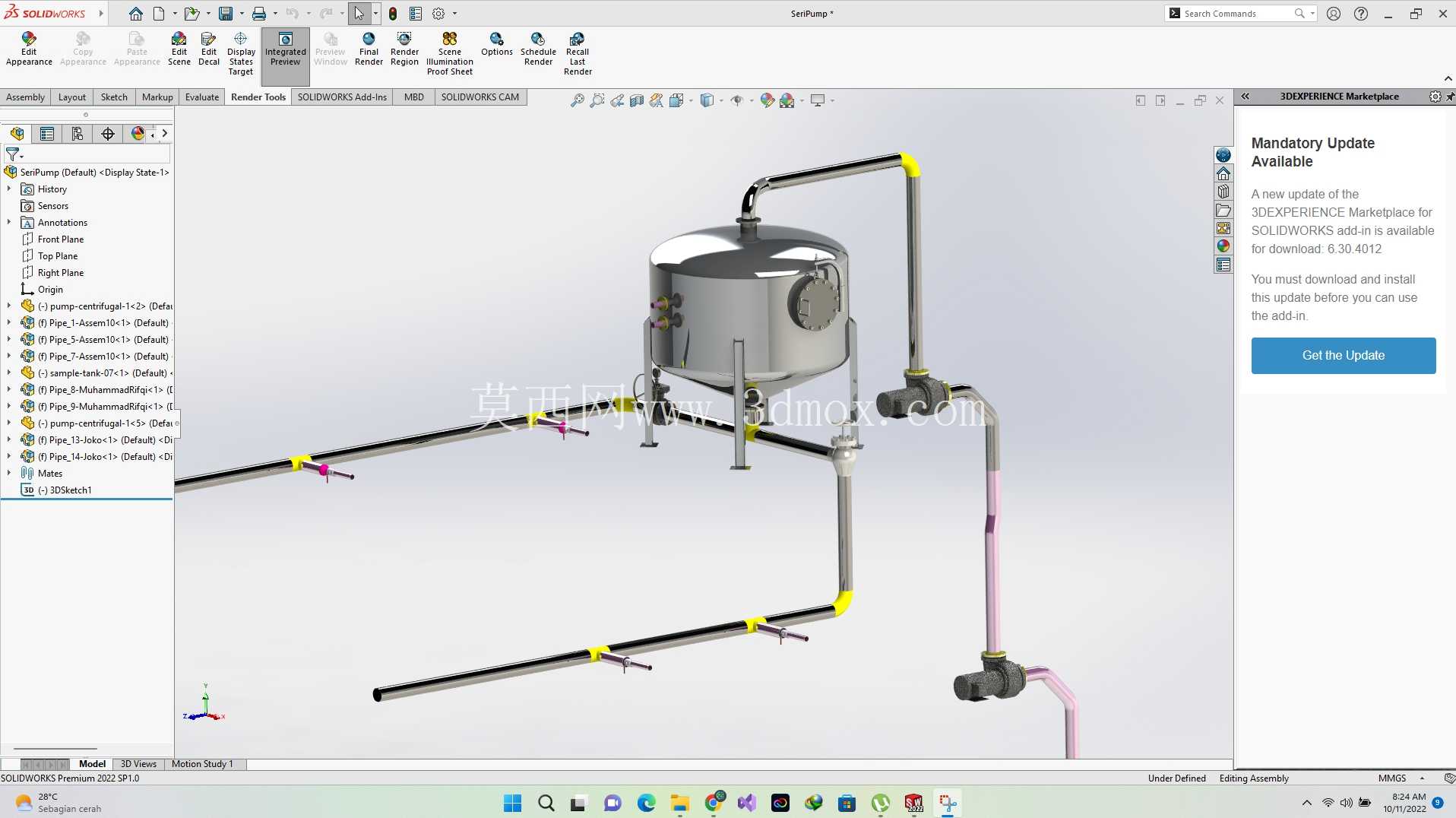Select Top Plane in feature tree
Image resolution: width=1456 pixels, height=818 pixels.
tap(58, 256)
